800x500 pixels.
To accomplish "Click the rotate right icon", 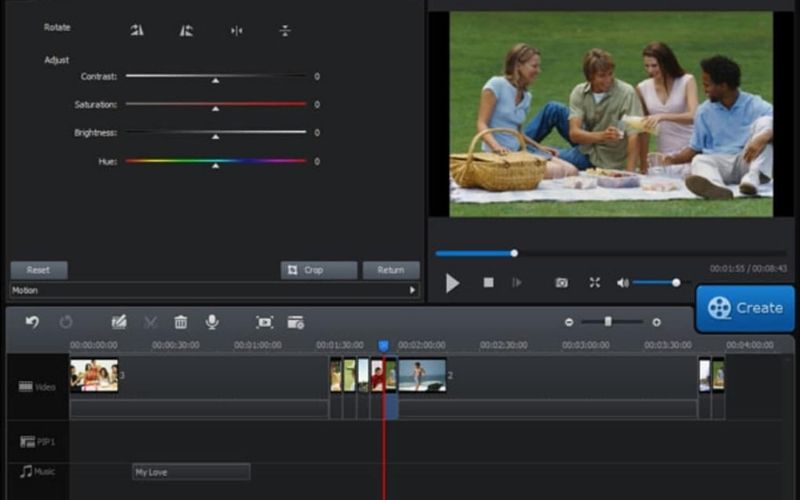I will [186, 30].
